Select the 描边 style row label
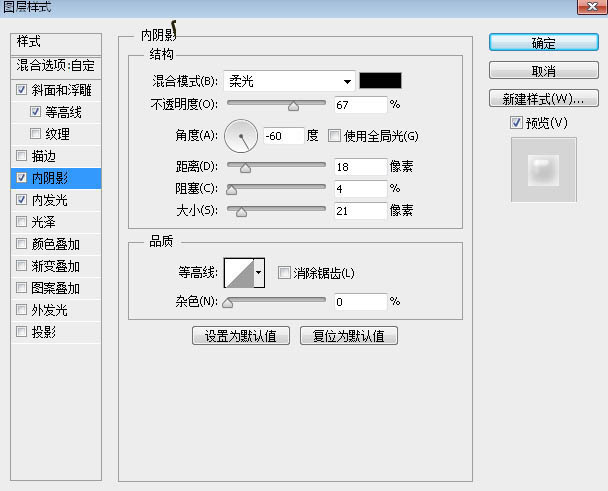This screenshot has height=491, width=608. tap(44, 156)
